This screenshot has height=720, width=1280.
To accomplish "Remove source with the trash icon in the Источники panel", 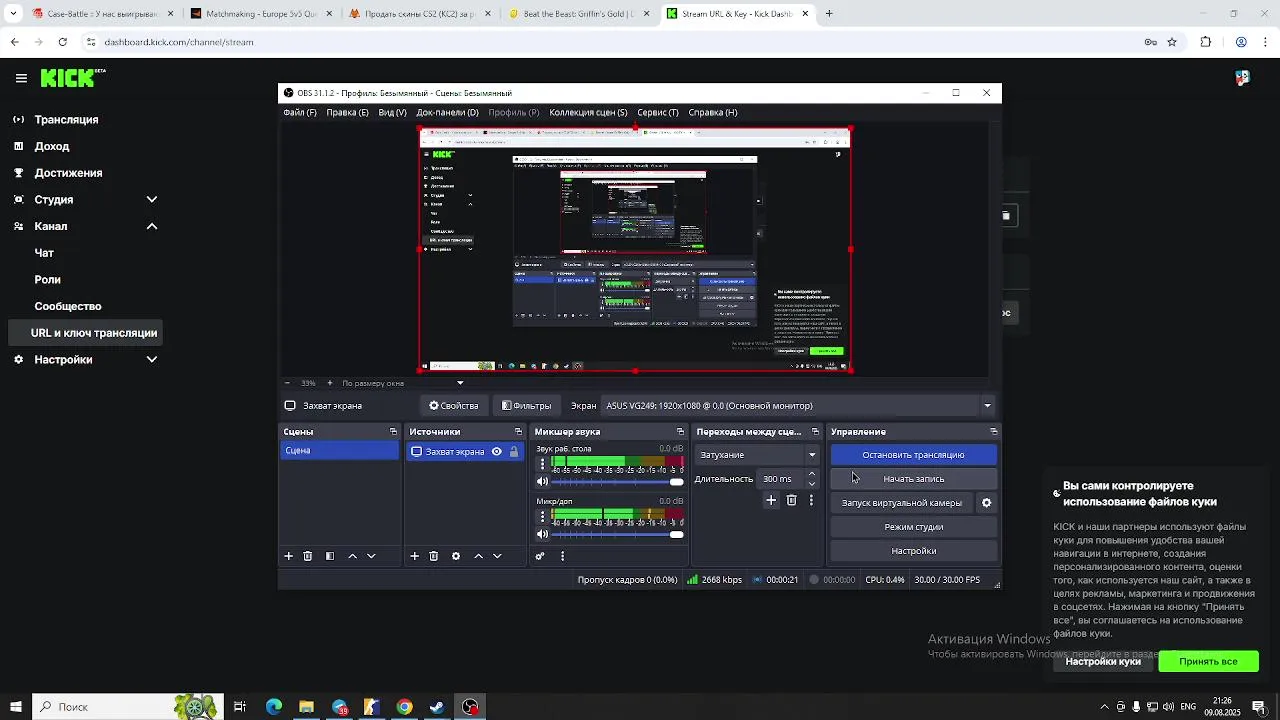I will point(434,556).
